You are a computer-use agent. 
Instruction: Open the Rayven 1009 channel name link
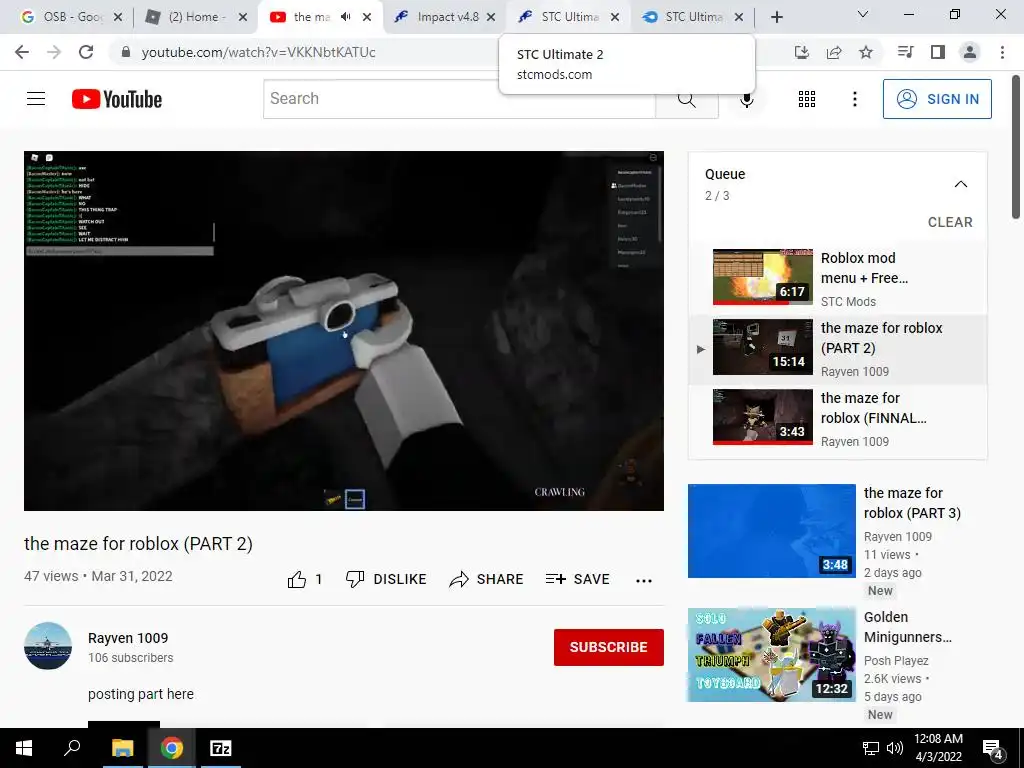pos(128,638)
